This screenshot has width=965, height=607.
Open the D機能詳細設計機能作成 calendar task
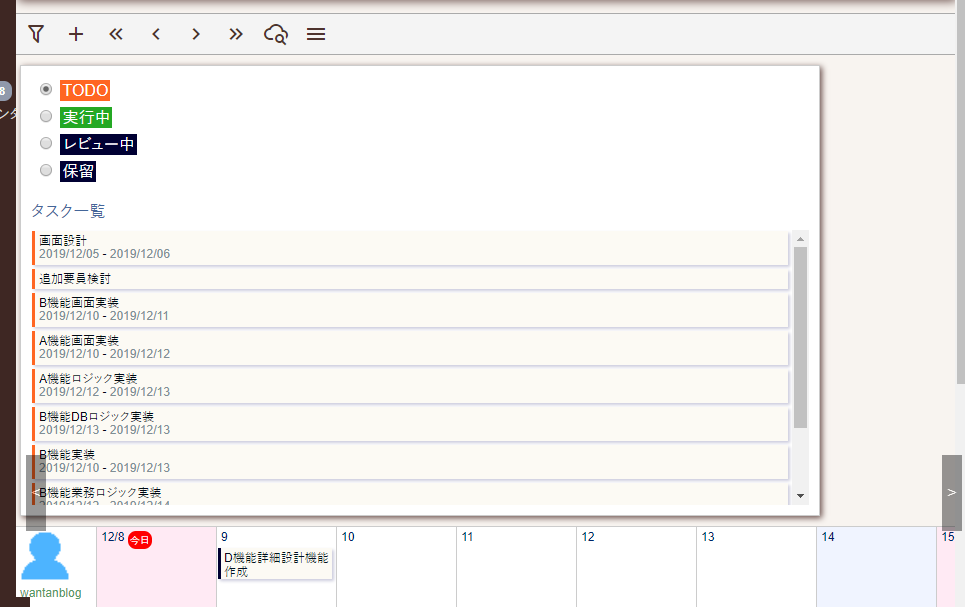click(x=275, y=564)
